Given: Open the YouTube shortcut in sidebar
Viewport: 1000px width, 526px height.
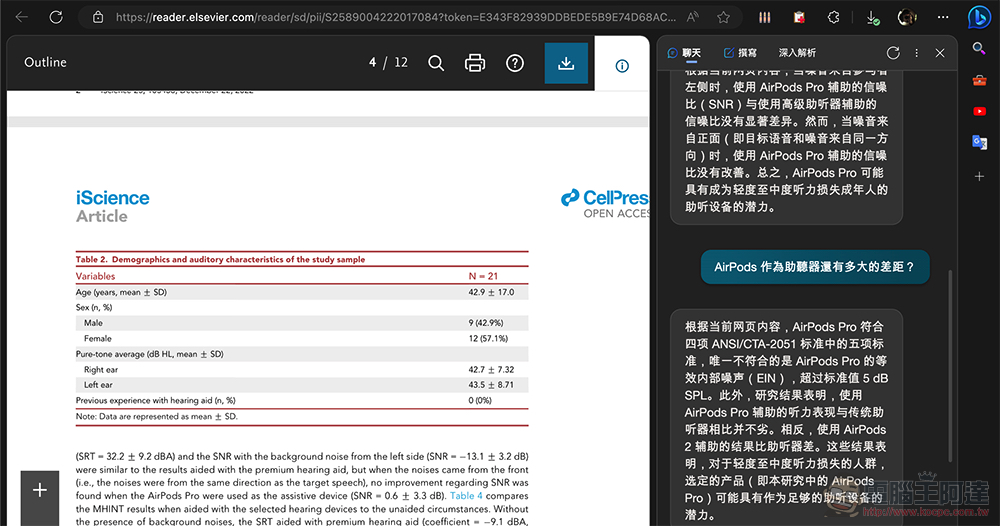Looking at the screenshot, I should (979, 111).
